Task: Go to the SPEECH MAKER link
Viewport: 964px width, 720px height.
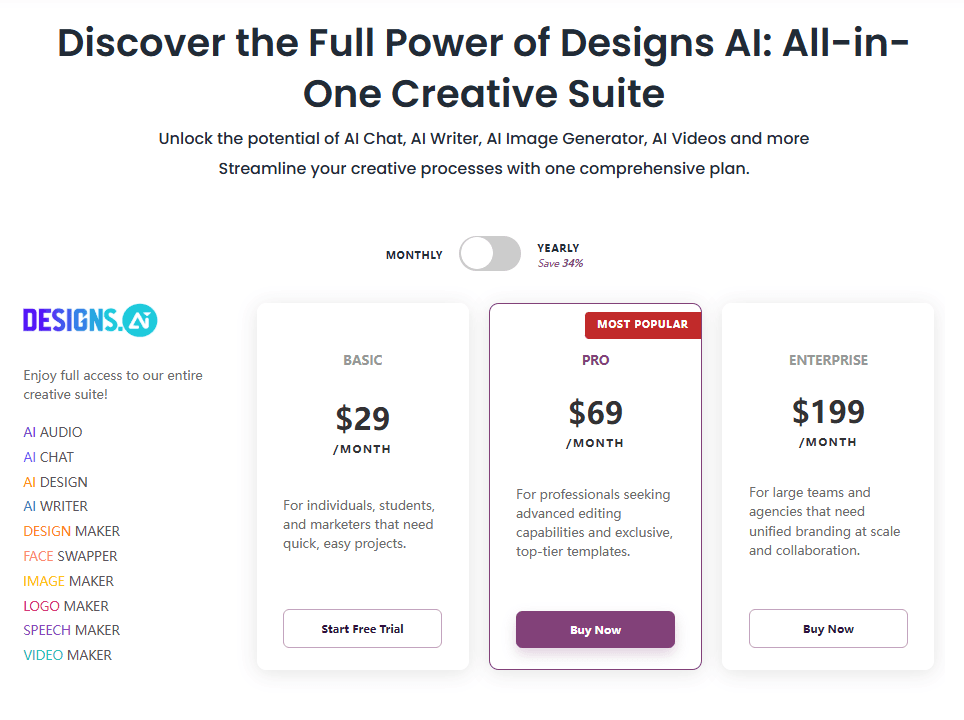Action: 72,630
